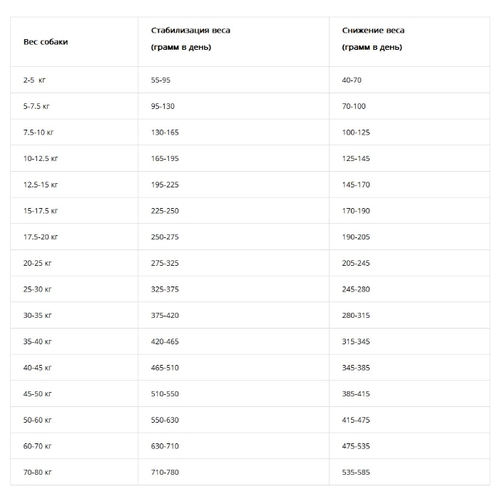Click the '145-170' weight loss cell
This screenshot has width=500, height=500.
coord(356,185)
